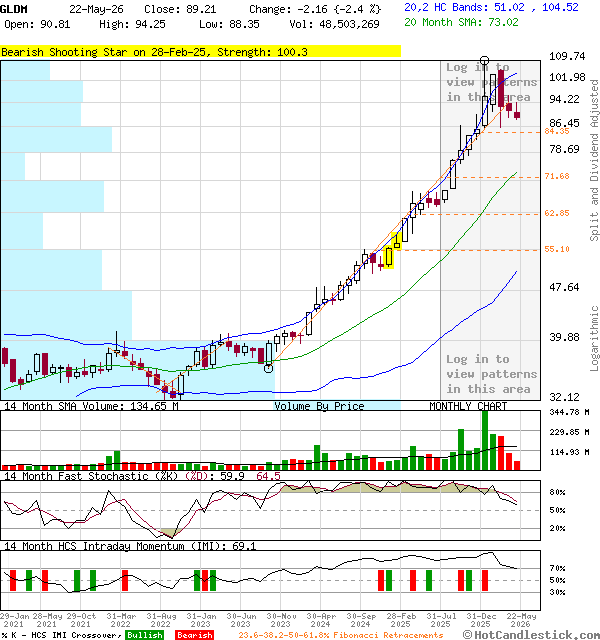Click the 31-Dec 2025 date axis label

click(x=481, y=620)
